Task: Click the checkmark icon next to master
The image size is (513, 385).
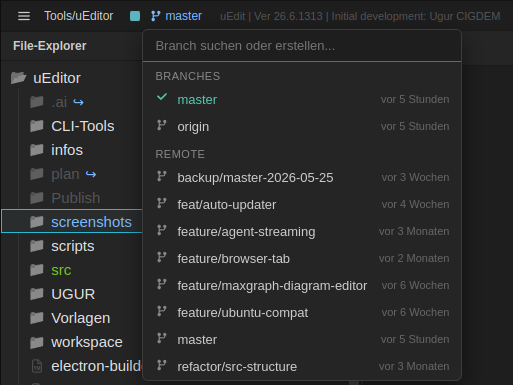Action: click(x=162, y=97)
